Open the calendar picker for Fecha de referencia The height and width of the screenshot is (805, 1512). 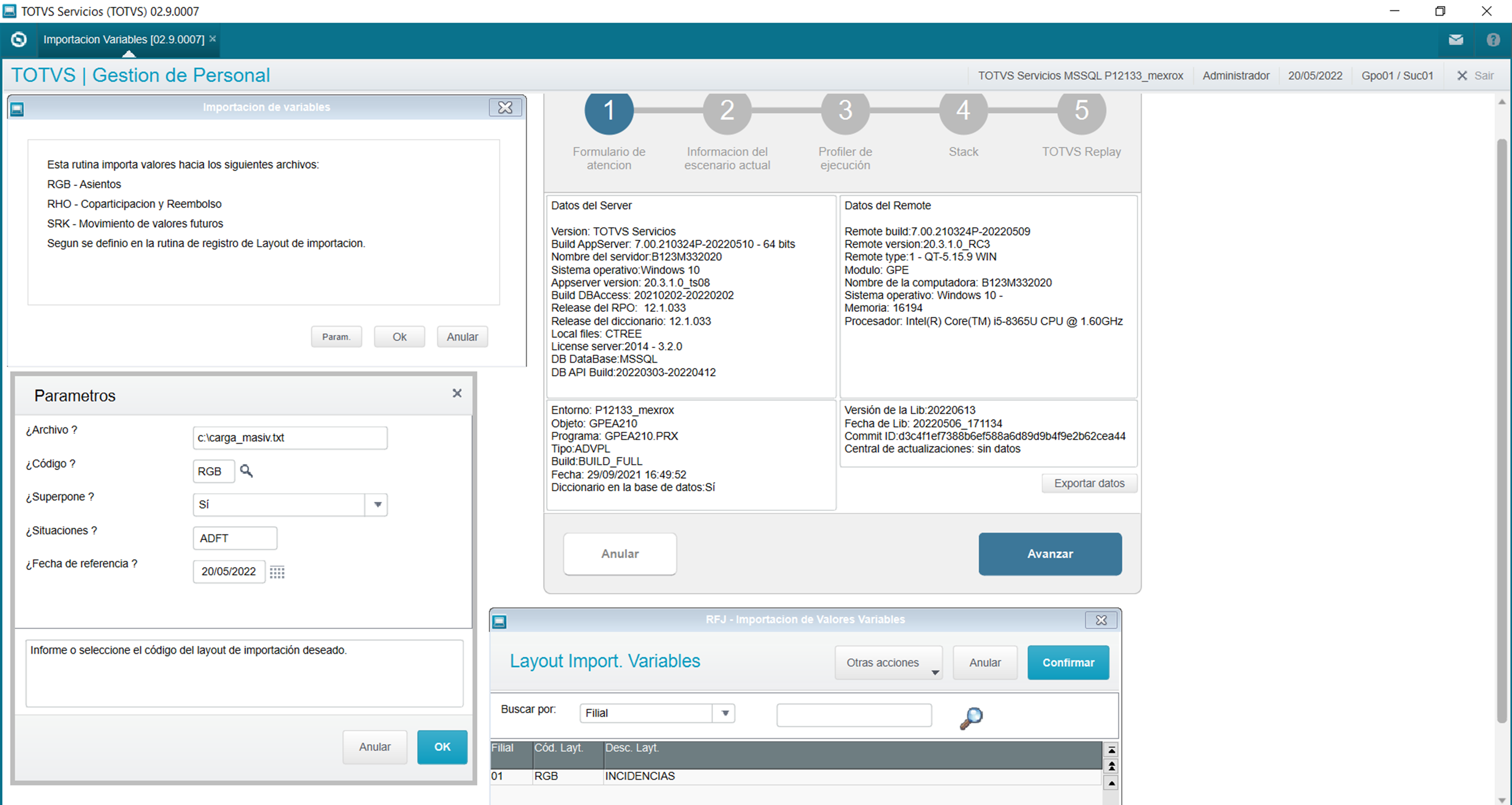[x=277, y=572]
